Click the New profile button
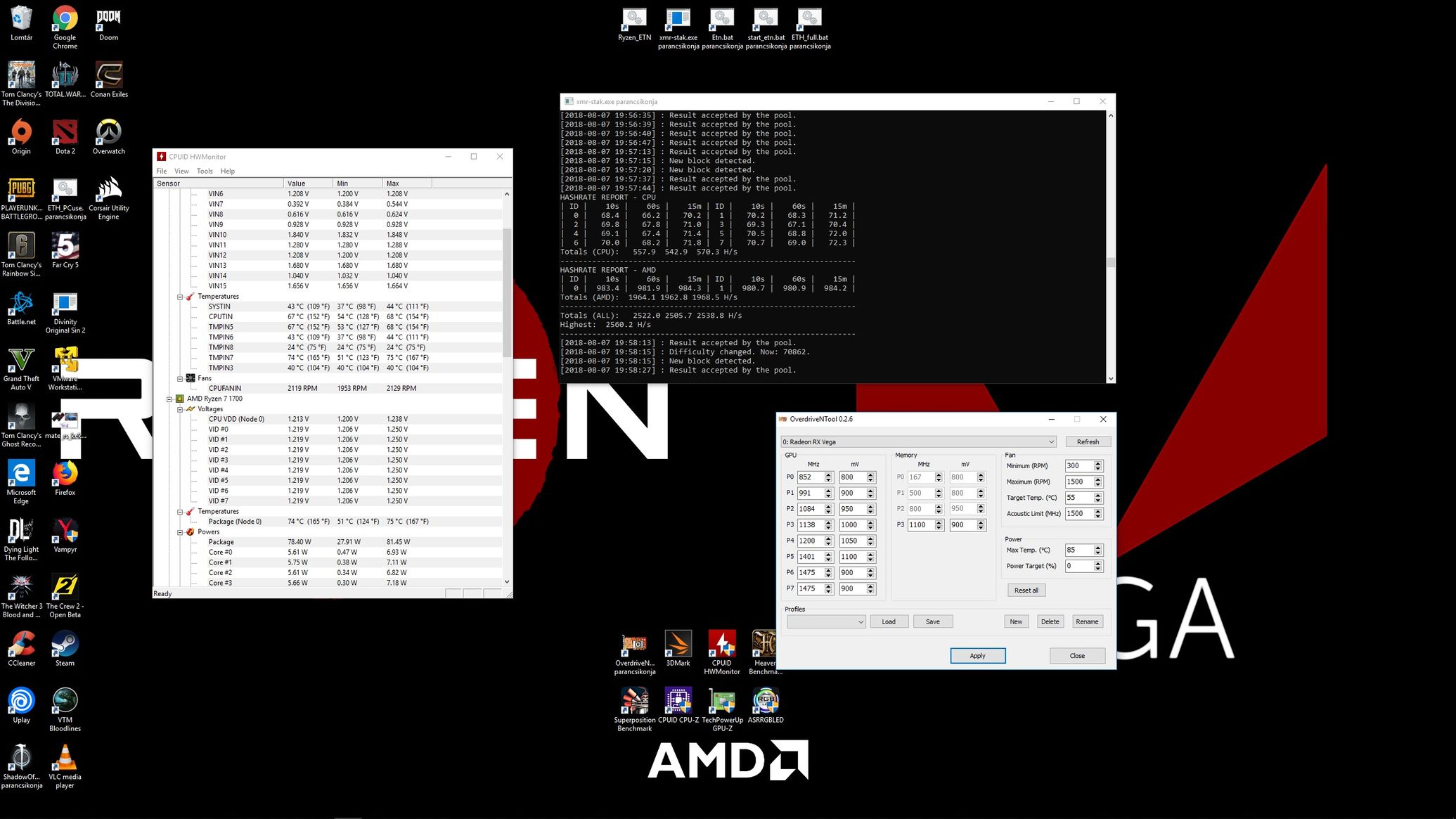This screenshot has width=1456, height=819. pos(1016,621)
